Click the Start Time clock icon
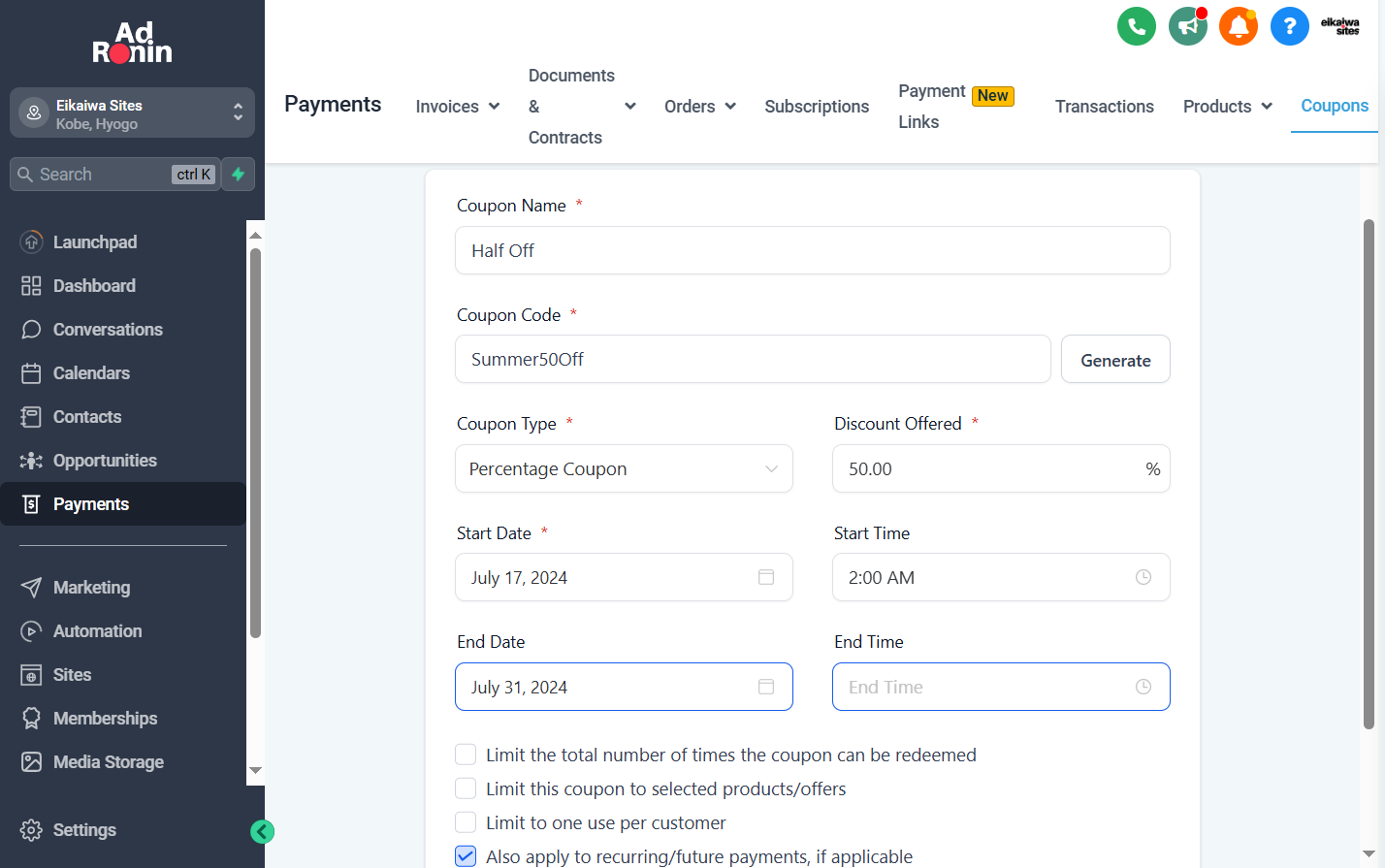Image resolution: width=1385 pixels, height=868 pixels. click(1143, 577)
